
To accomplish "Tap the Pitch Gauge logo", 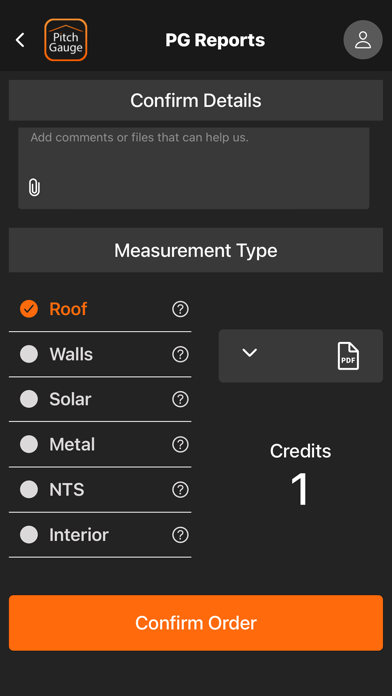I will pos(66,40).
